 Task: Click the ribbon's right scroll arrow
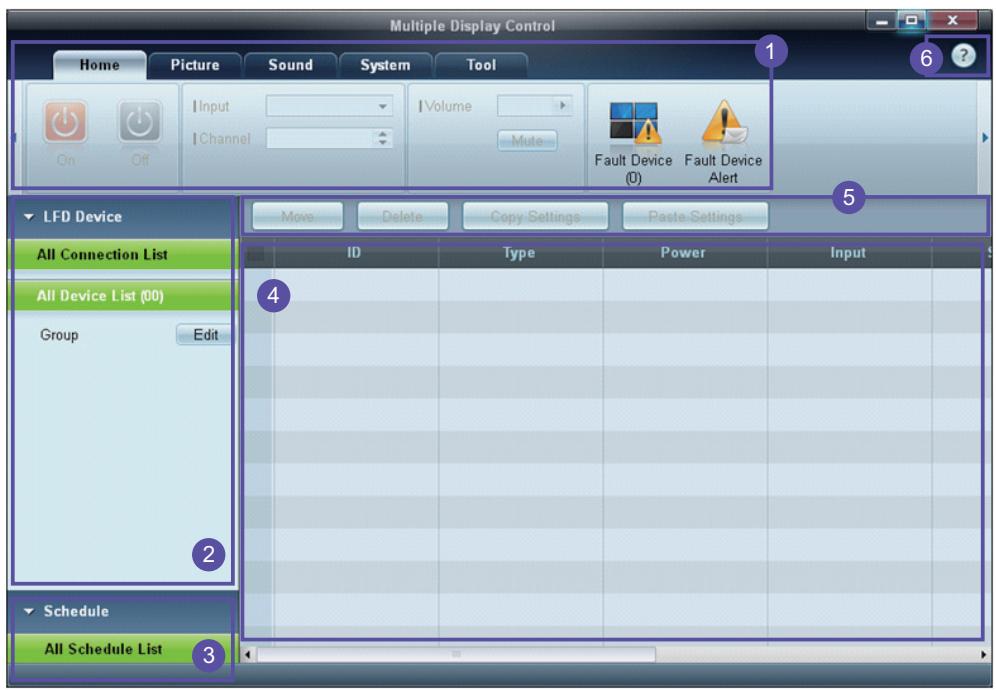tap(985, 137)
